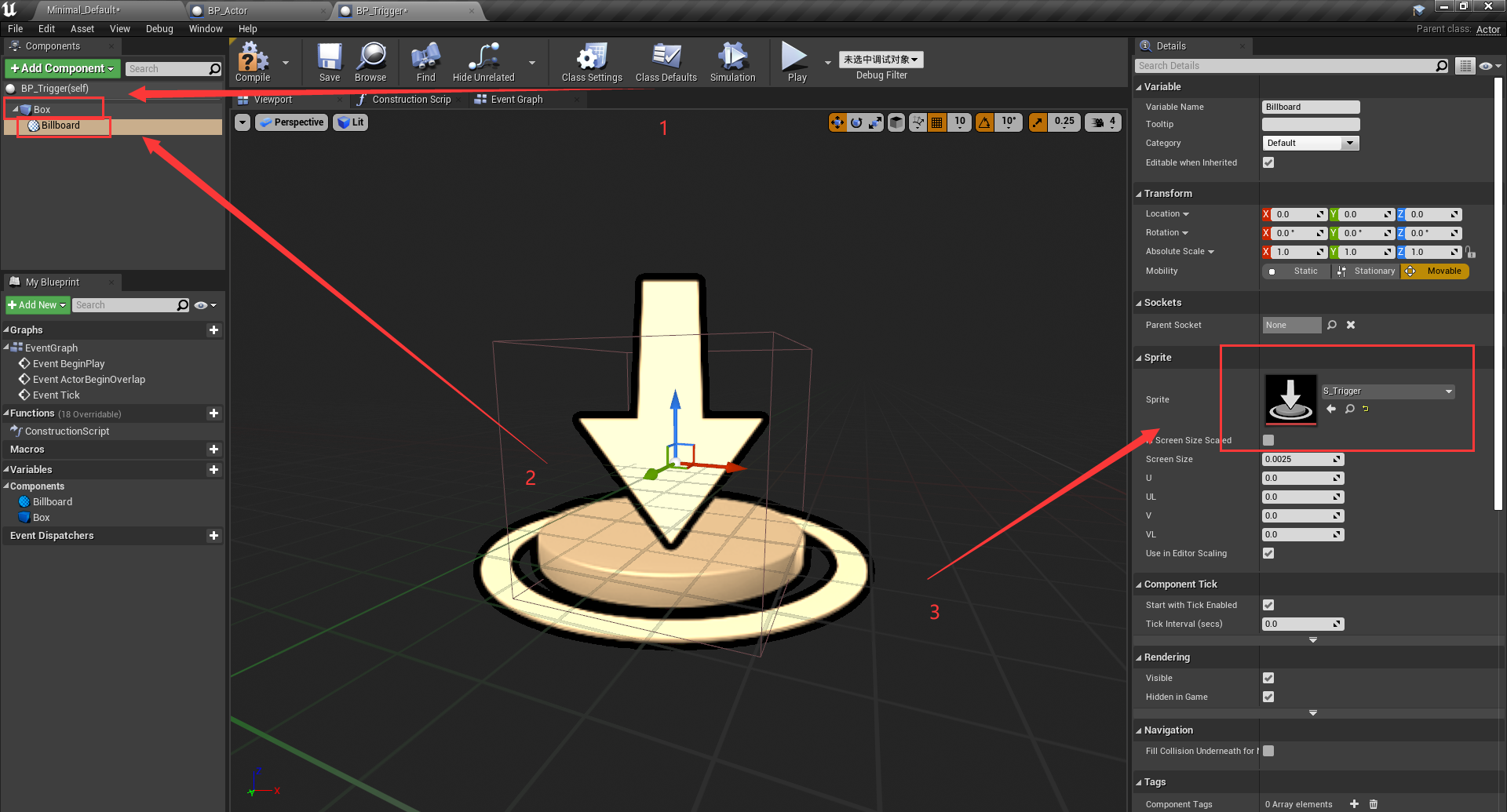Screen dimensions: 1507x812
Task: Click the Variable Name input field
Action: pyautogui.click(x=1310, y=107)
